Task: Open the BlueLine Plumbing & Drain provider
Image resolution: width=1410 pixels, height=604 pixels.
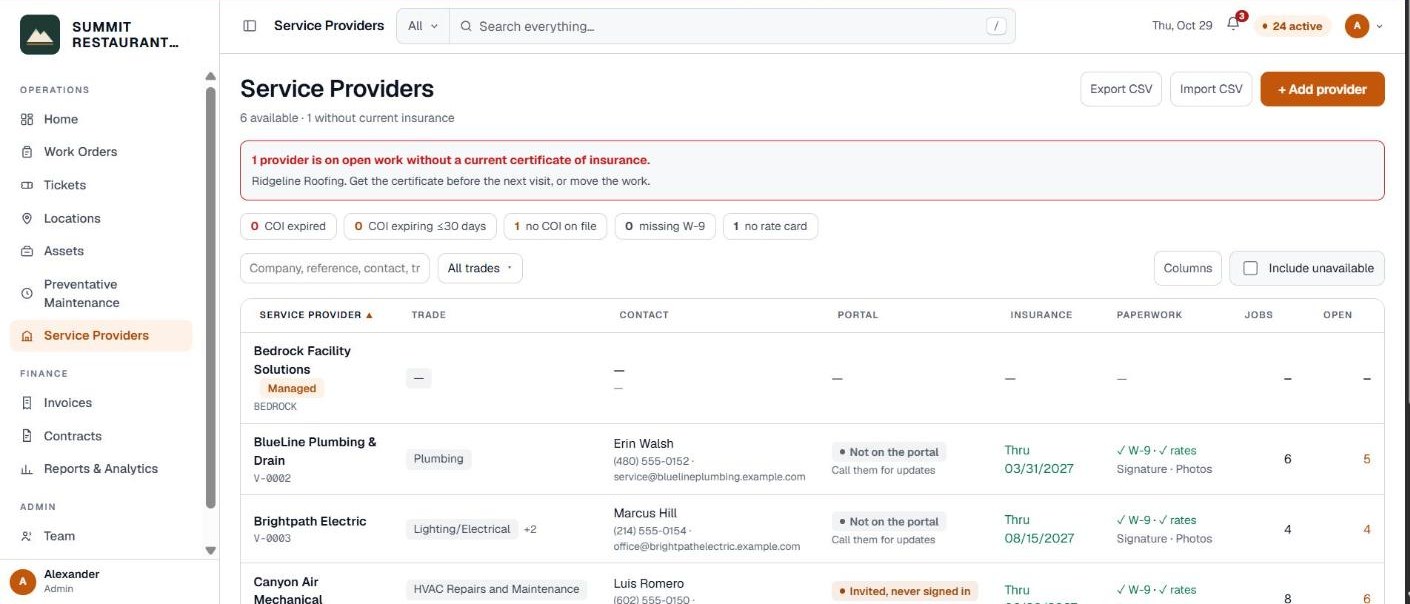Action: pyautogui.click(x=315, y=451)
